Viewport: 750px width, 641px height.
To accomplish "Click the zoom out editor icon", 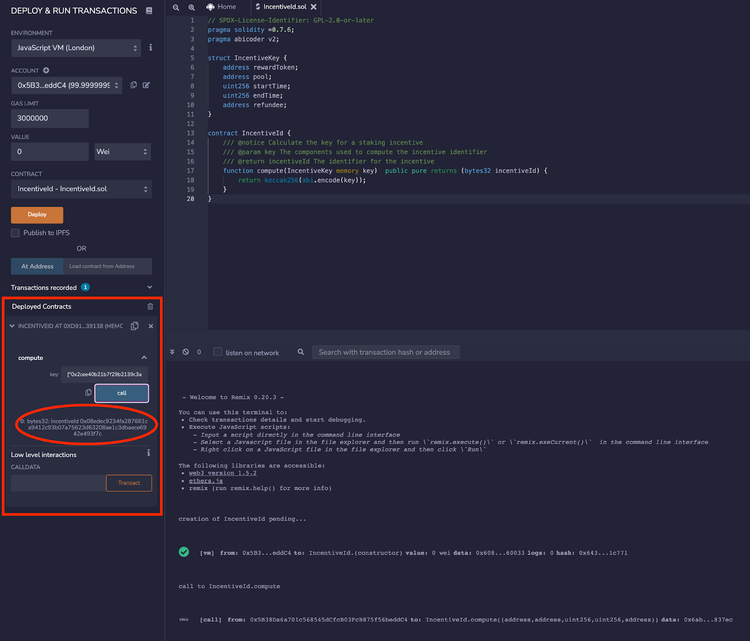I will point(176,7).
